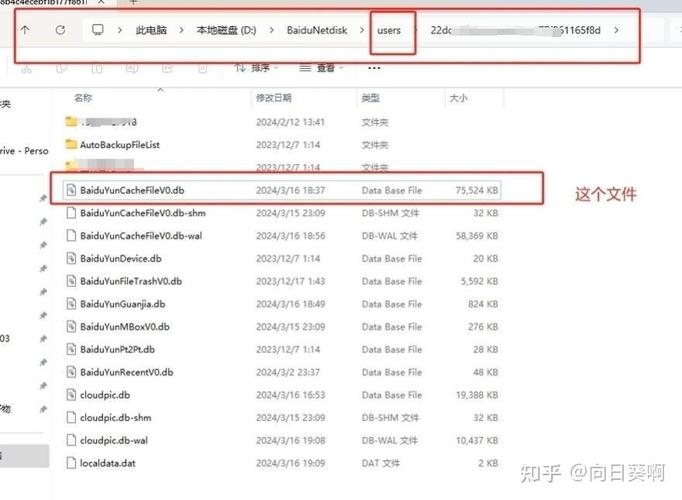Open the 查看 view dropdown
This screenshot has height=500, width=682.
click(x=321, y=68)
